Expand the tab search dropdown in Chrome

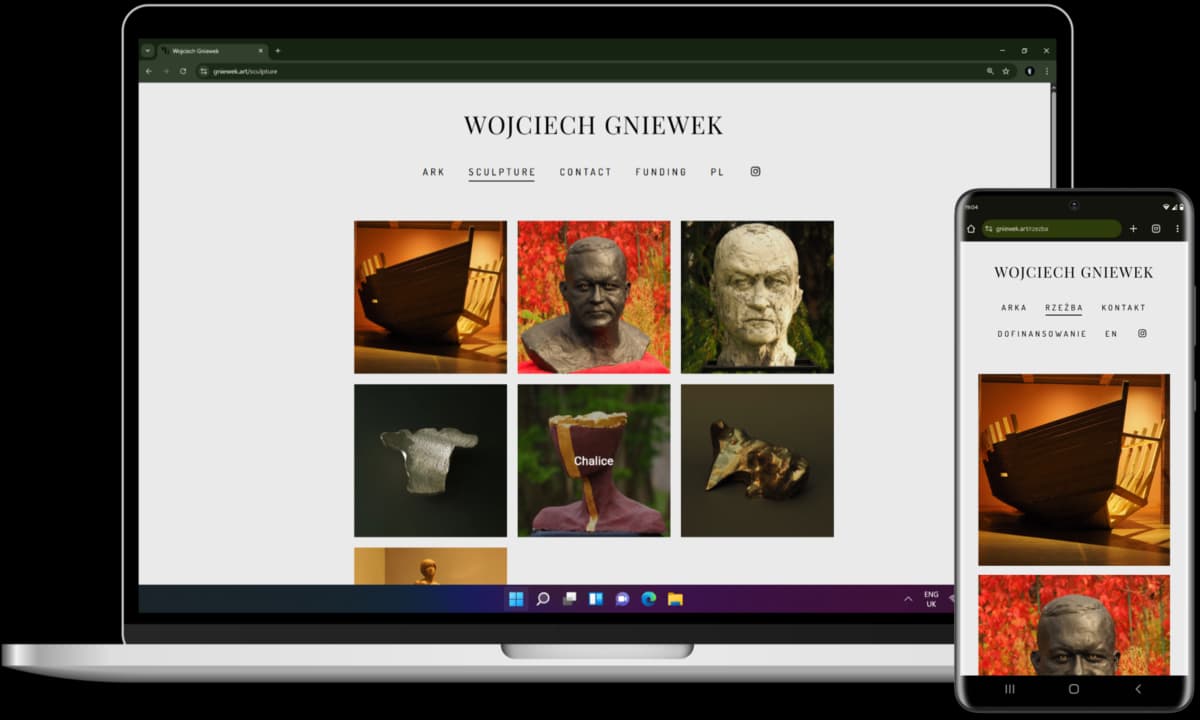pos(148,50)
